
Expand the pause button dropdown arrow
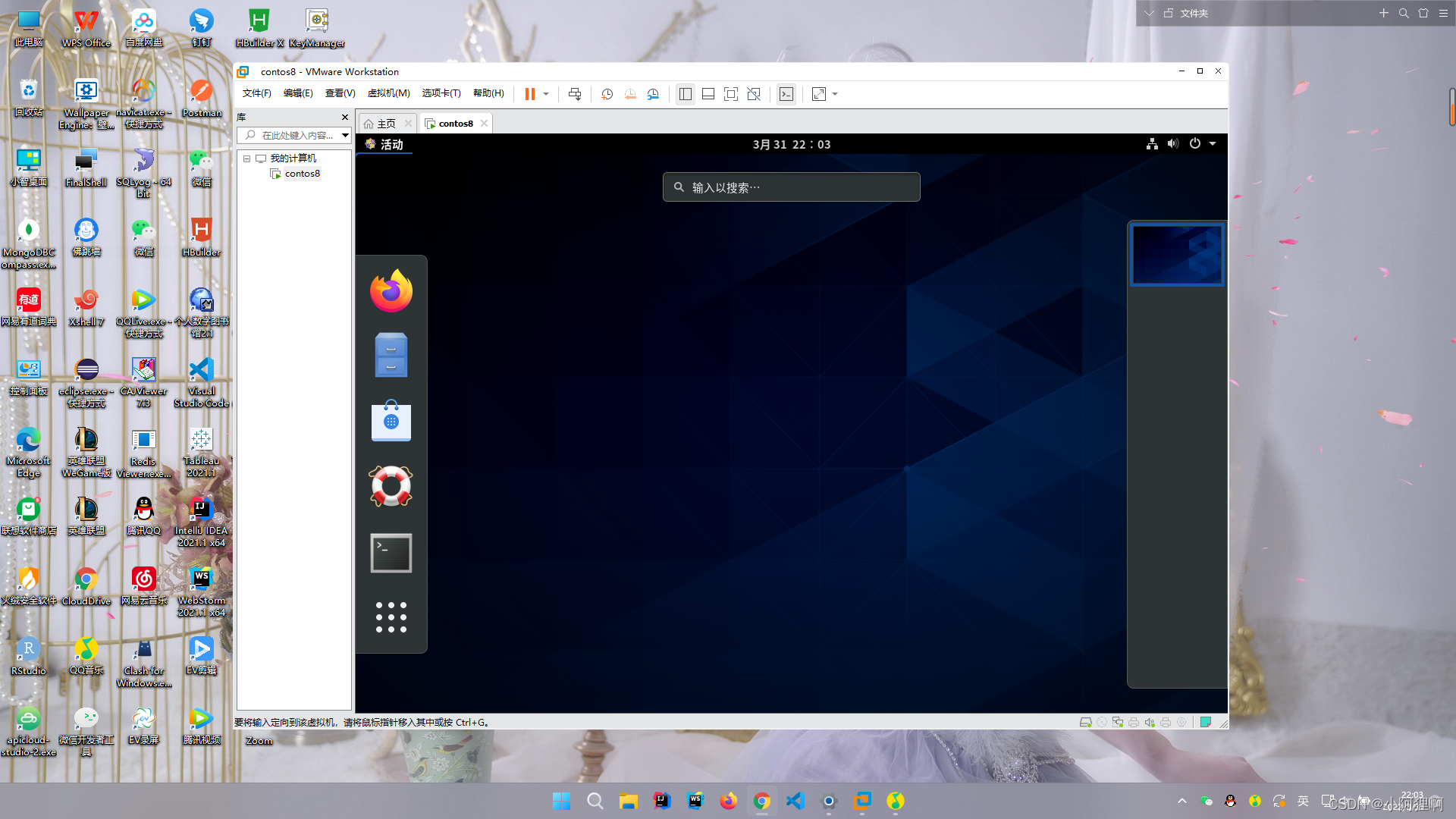click(546, 94)
